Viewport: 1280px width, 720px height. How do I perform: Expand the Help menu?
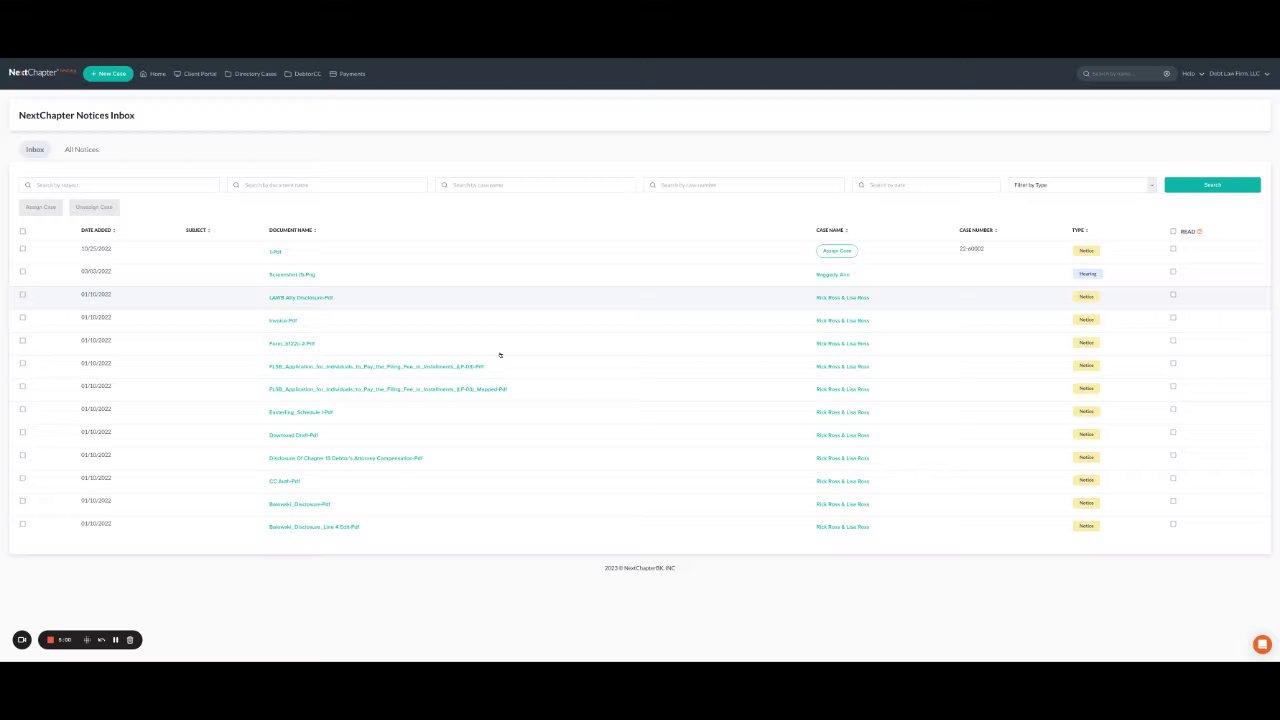1193,74
